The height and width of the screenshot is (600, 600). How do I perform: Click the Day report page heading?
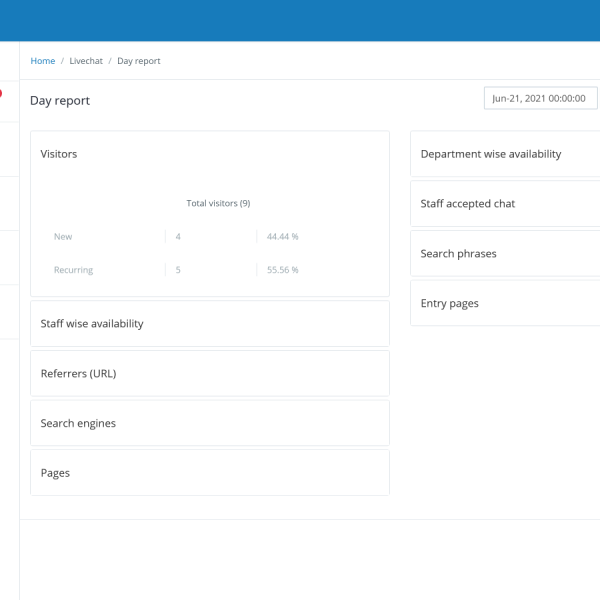60,101
